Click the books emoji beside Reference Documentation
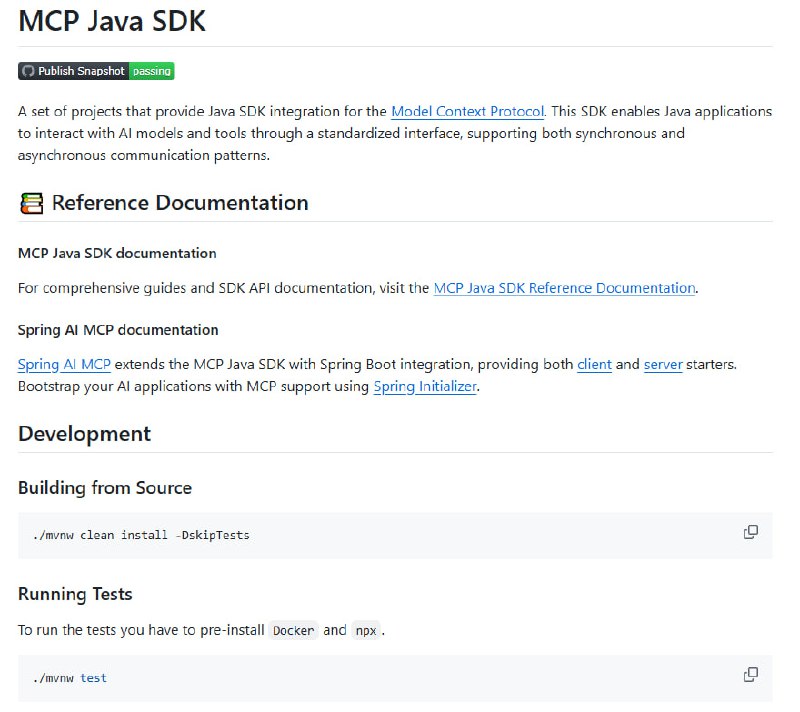Screen dimensions: 800x712 click(30, 202)
